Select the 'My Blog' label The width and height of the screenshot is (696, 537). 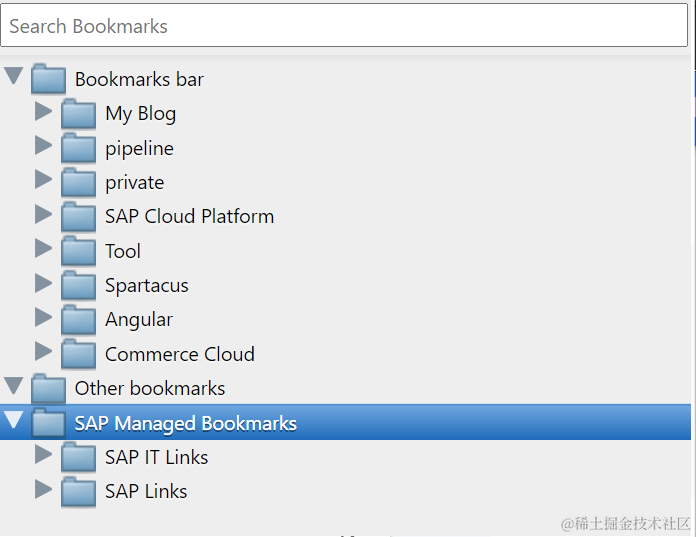tap(141, 114)
